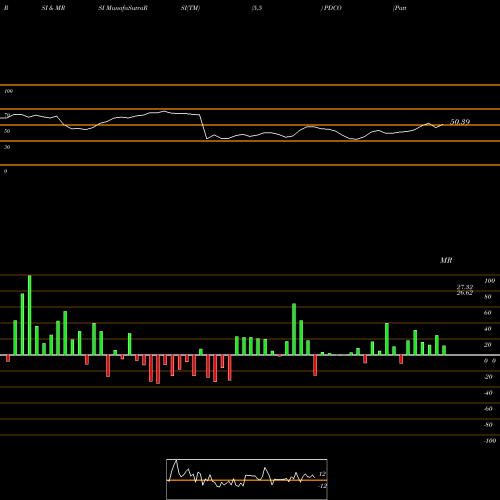Viewport: 500px width, 500px height.
Task: Click the 'SI(TM)' header text
Action: (x=190, y=8)
